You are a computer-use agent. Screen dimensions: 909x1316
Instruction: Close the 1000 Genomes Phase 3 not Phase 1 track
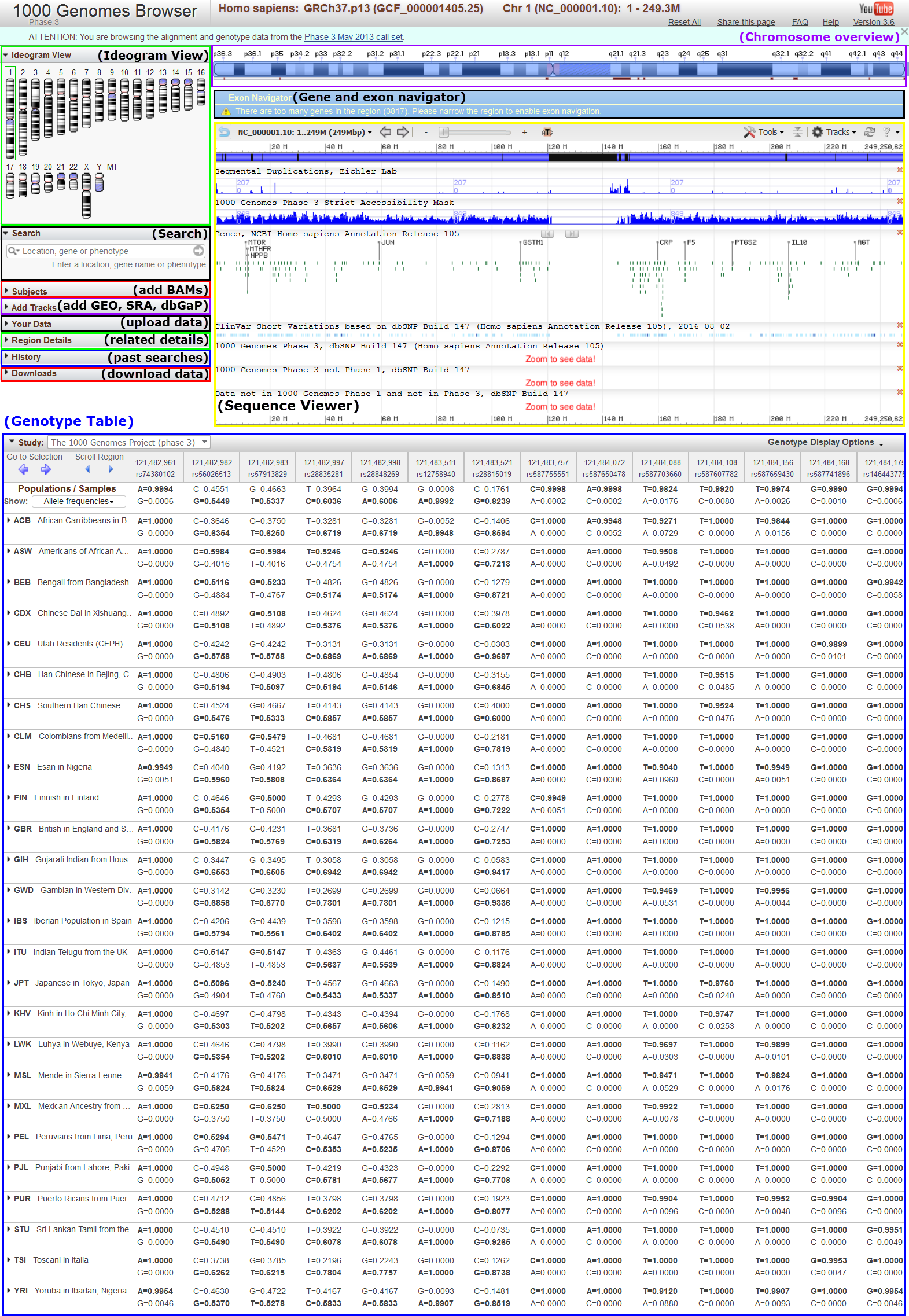point(900,369)
